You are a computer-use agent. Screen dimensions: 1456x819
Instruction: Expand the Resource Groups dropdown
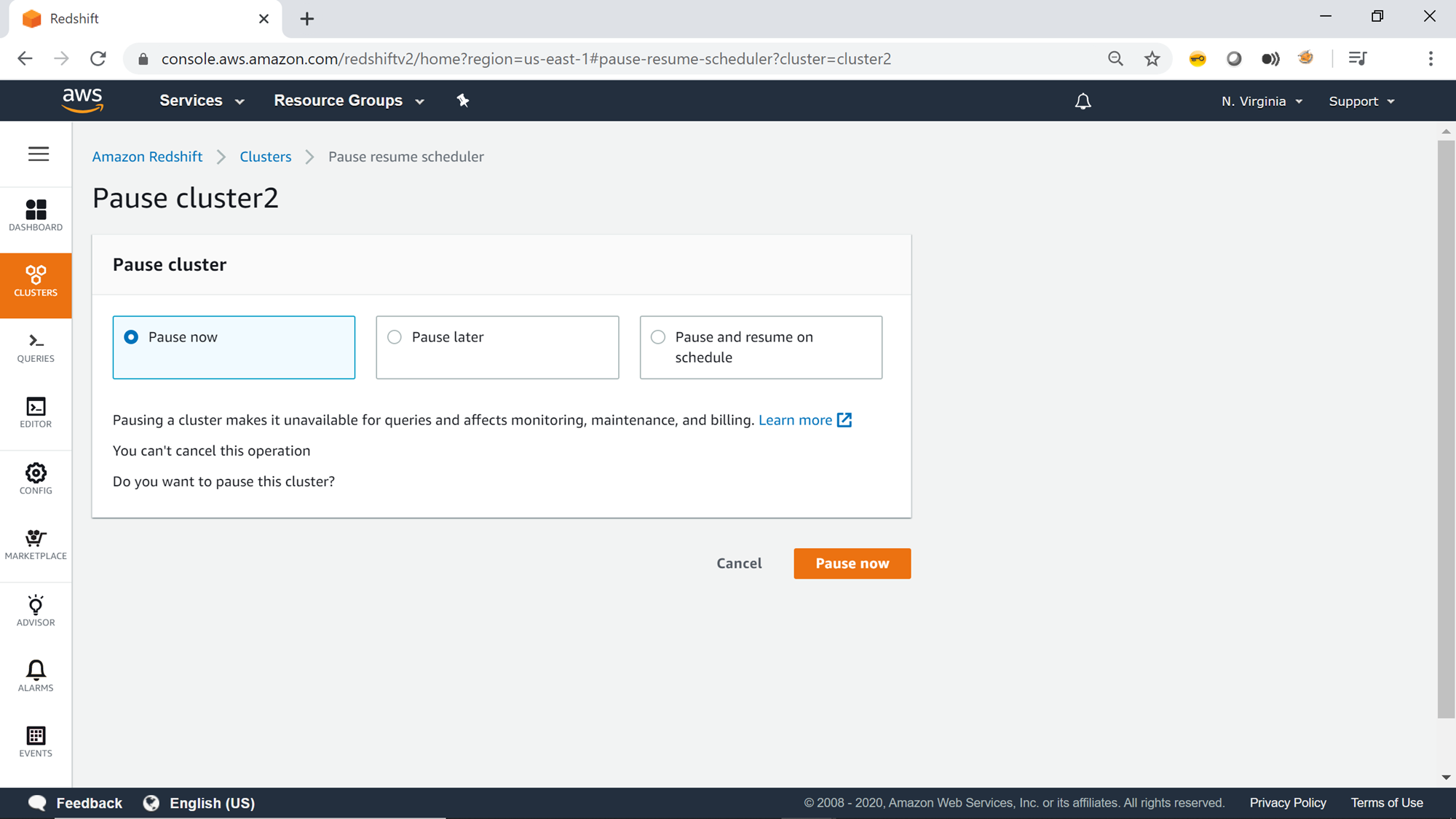click(349, 100)
